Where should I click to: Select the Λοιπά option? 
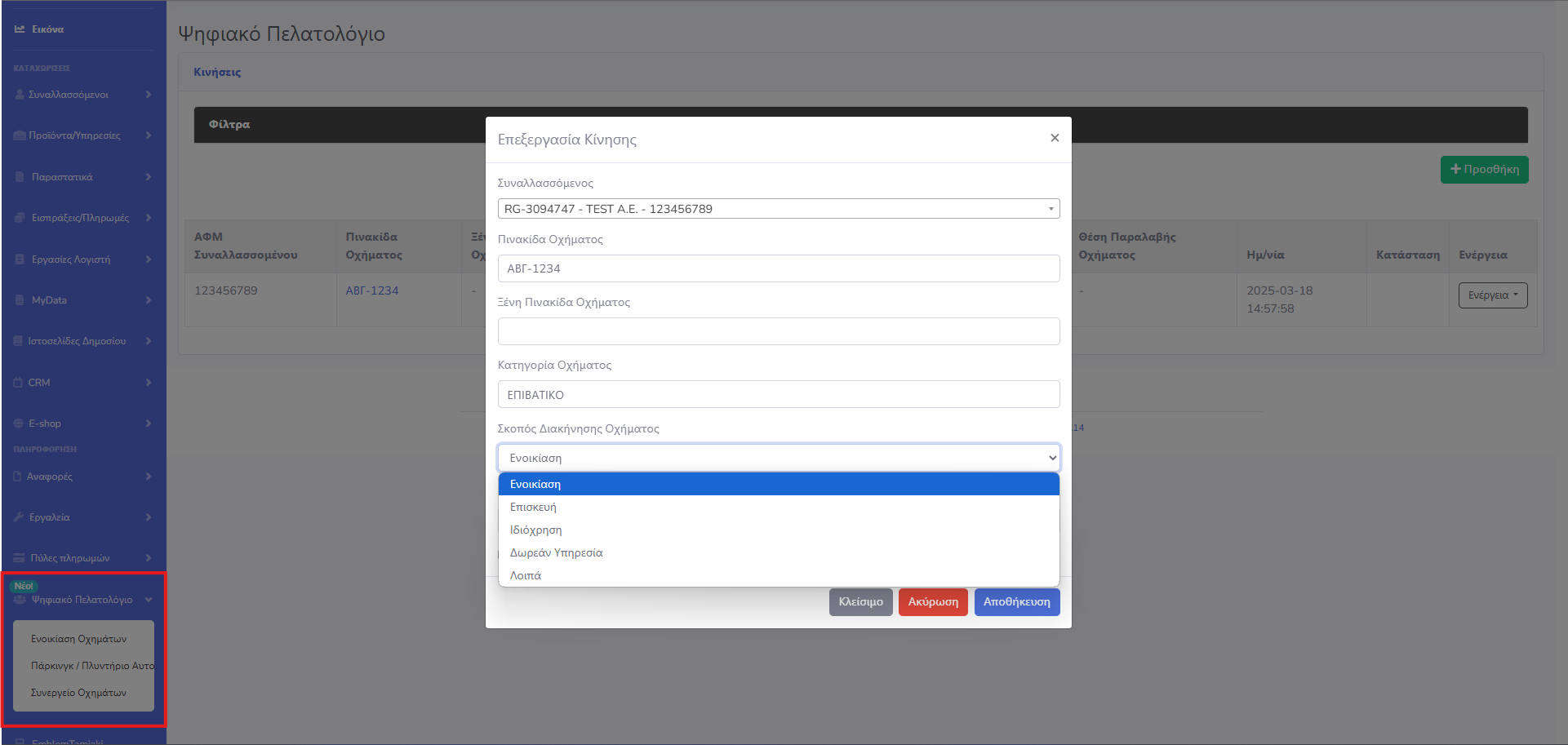(779, 575)
